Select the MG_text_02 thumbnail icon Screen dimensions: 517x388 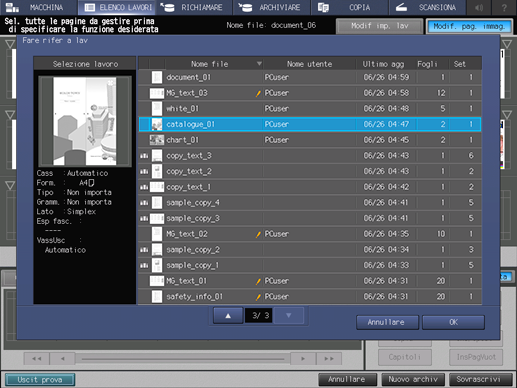(x=157, y=234)
